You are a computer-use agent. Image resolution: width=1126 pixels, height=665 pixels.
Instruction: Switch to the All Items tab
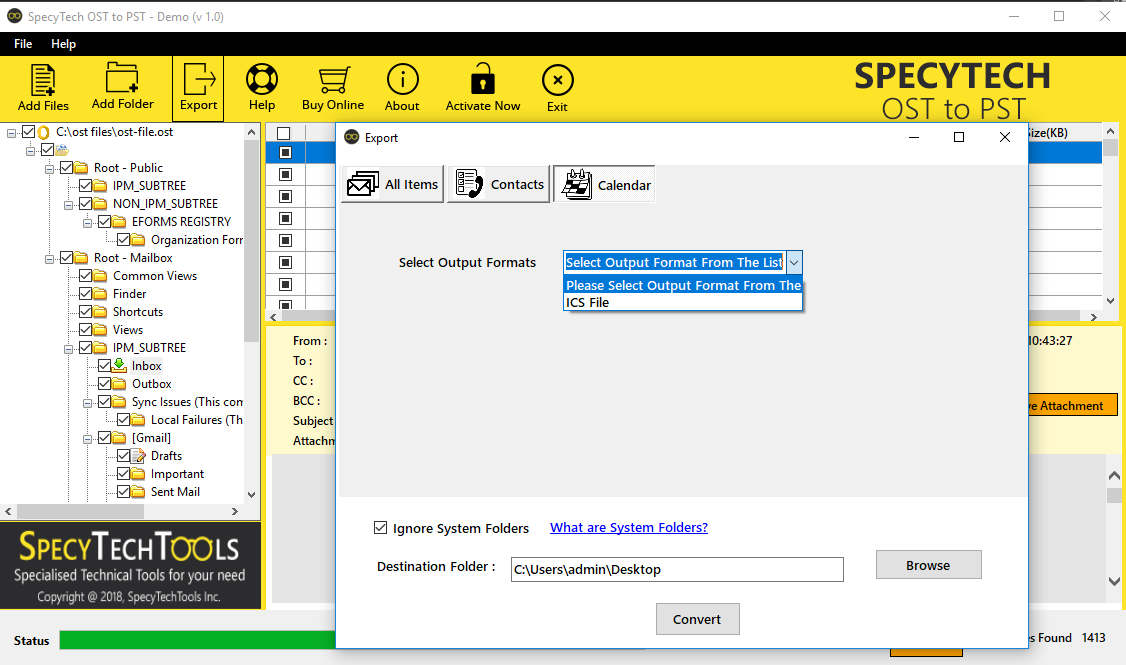(392, 185)
